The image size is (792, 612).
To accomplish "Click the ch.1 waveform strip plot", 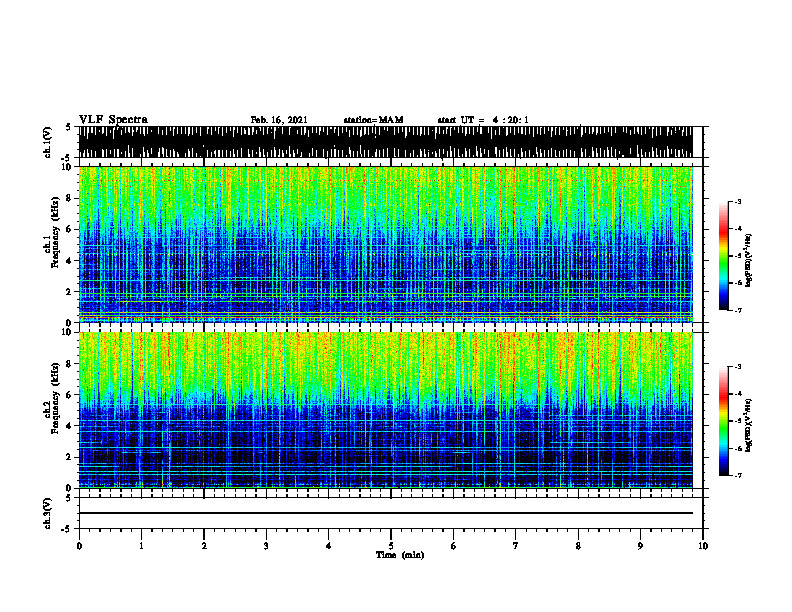I will [x=385, y=142].
